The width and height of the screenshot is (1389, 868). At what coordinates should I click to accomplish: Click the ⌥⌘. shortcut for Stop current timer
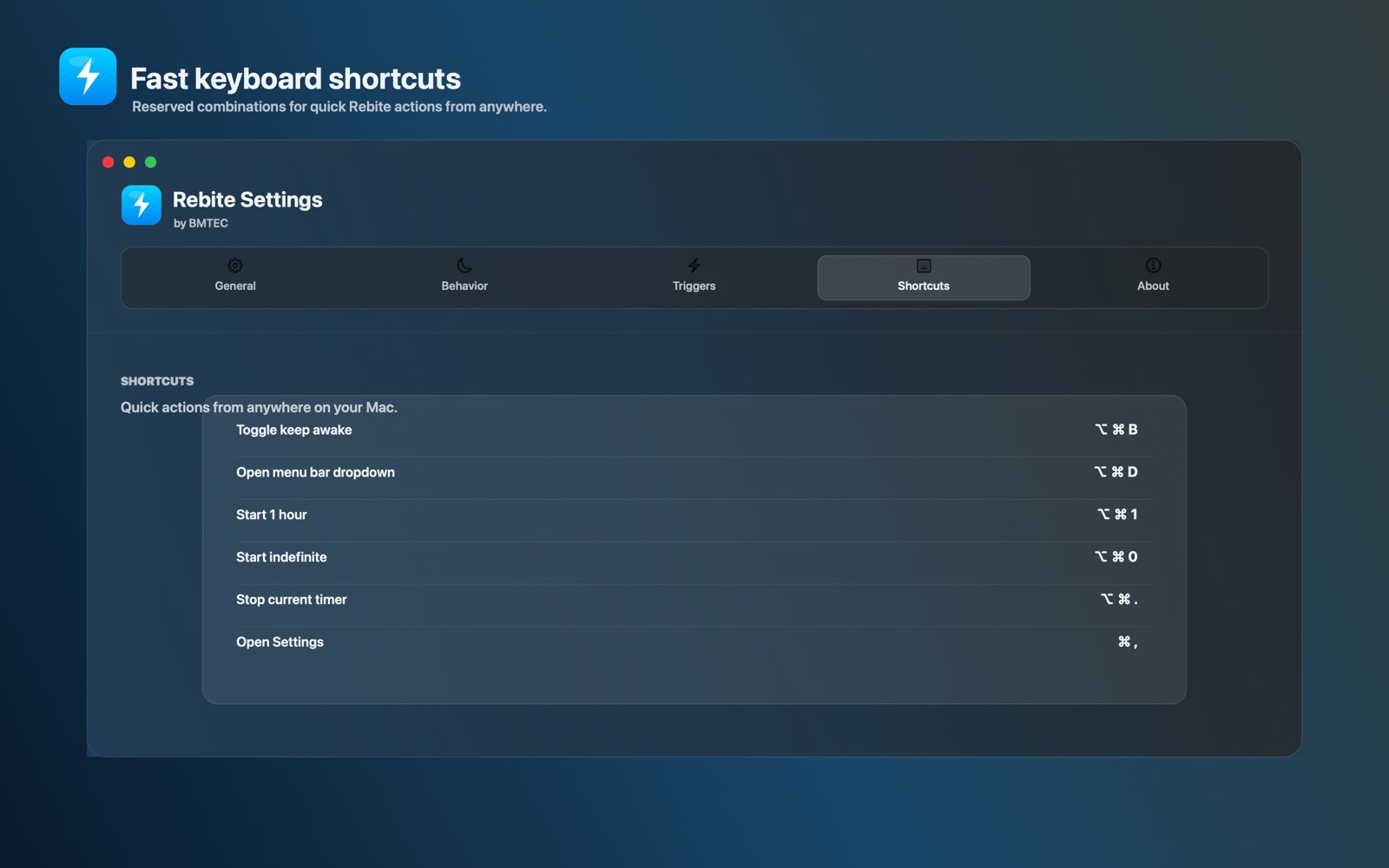click(1119, 600)
